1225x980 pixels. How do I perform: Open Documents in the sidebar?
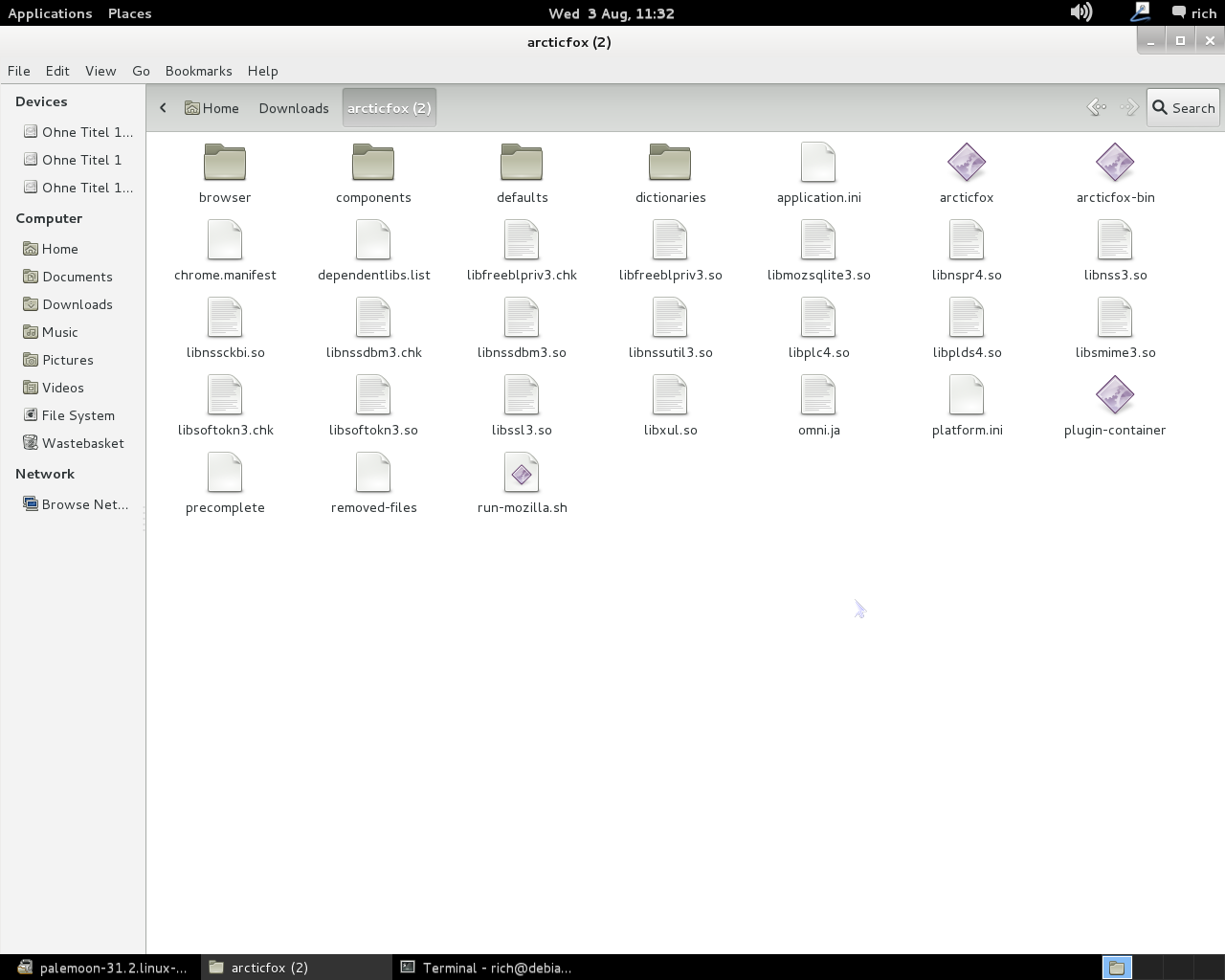pos(67,277)
